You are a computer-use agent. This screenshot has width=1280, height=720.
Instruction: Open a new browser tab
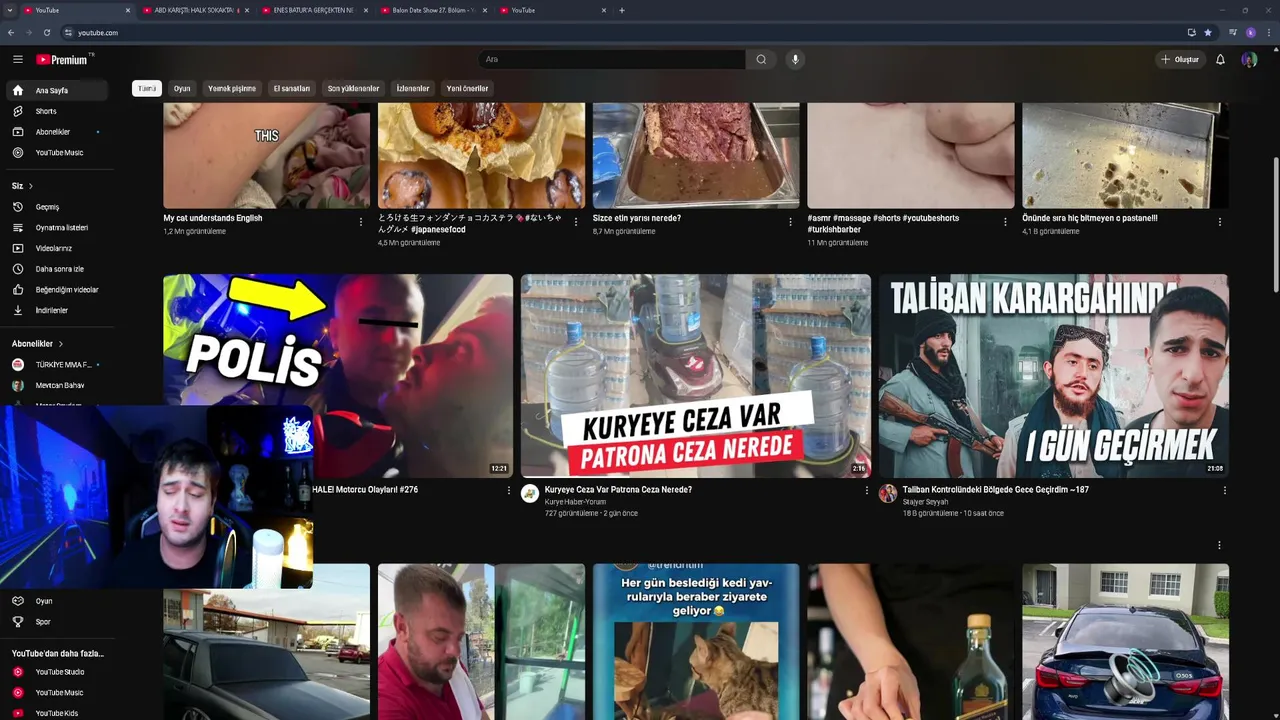(x=622, y=10)
